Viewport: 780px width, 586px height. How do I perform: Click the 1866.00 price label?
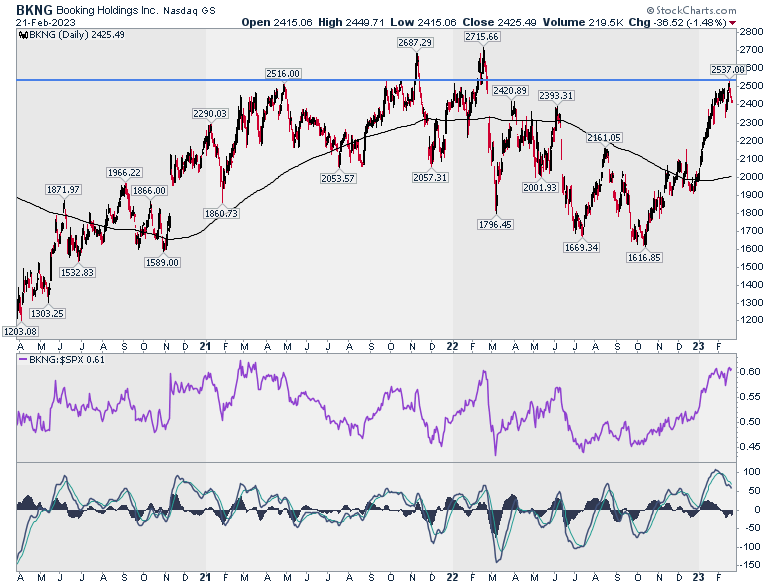pos(149,191)
